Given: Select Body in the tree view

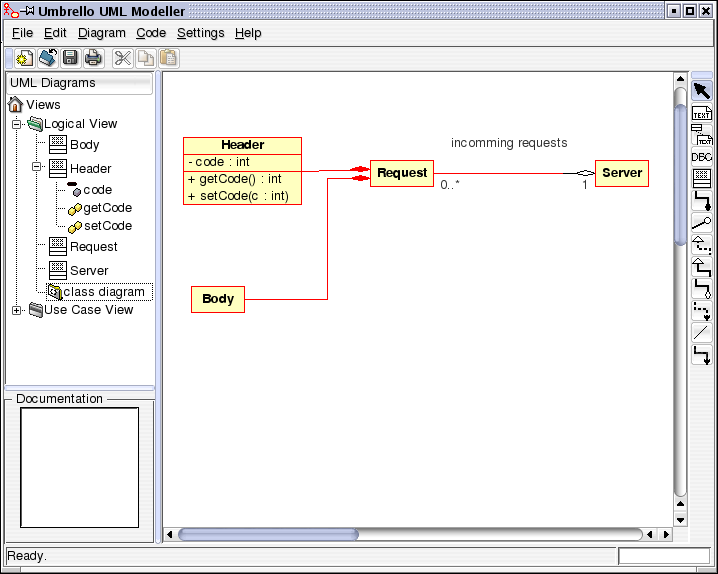Looking at the screenshot, I should click(x=85, y=145).
